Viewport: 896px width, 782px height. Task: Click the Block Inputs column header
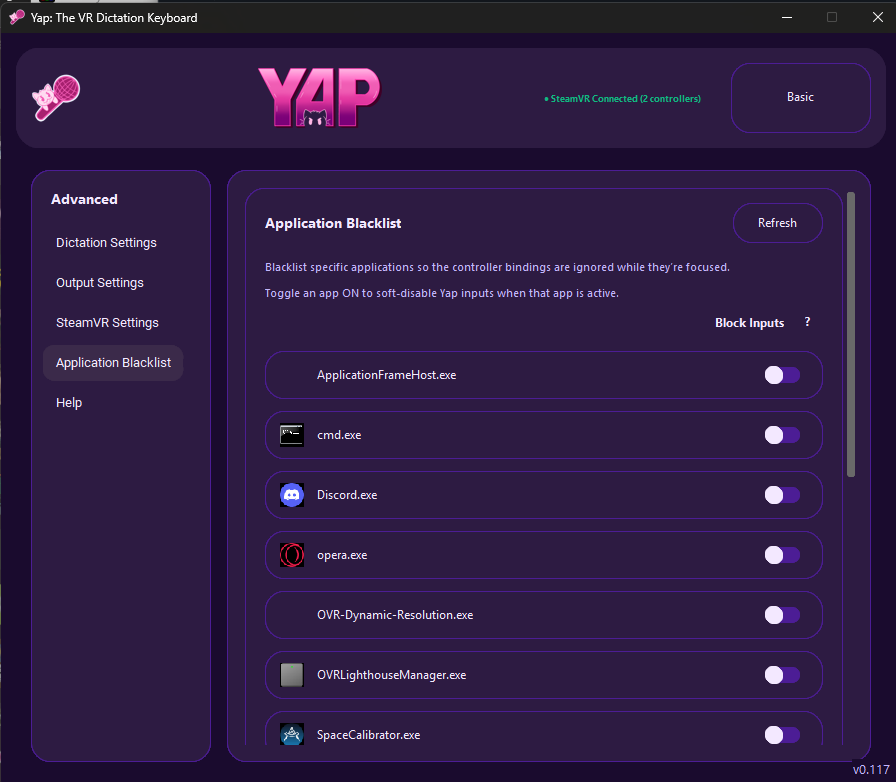click(749, 322)
